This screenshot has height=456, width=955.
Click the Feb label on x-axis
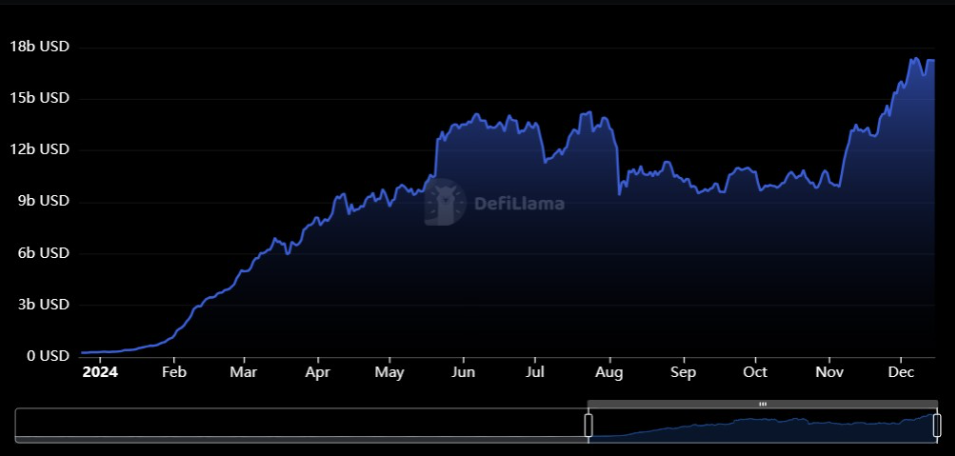(173, 372)
